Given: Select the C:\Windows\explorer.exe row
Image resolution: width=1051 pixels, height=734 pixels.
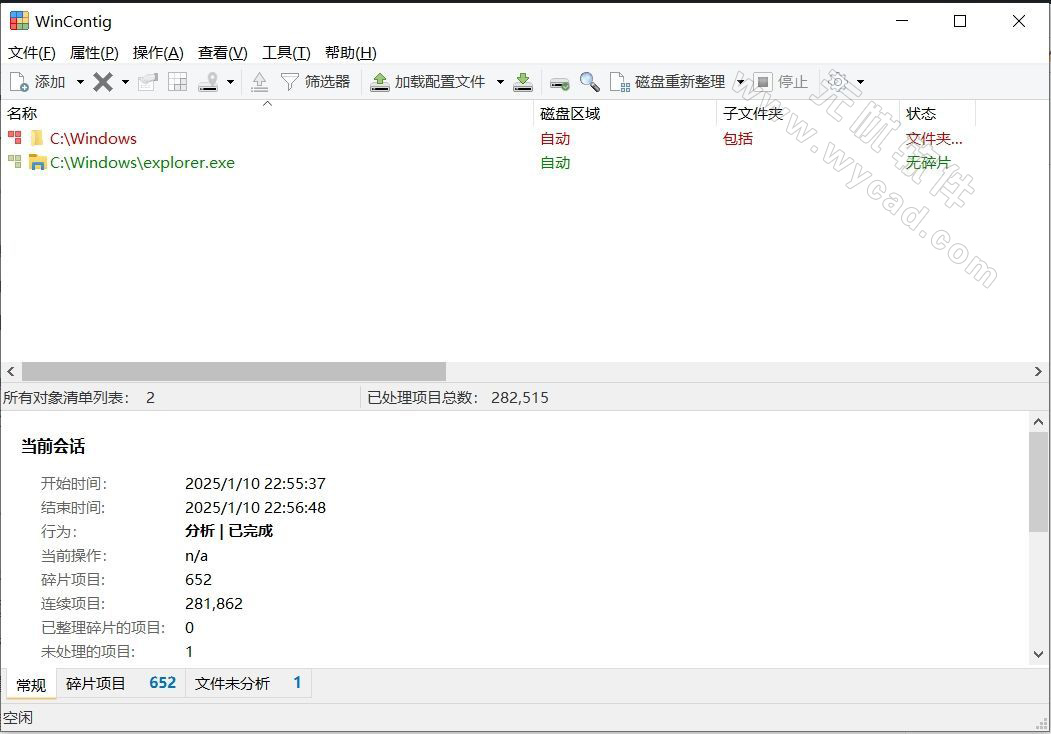Looking at the screenshot, I should (x=488, y=163).
